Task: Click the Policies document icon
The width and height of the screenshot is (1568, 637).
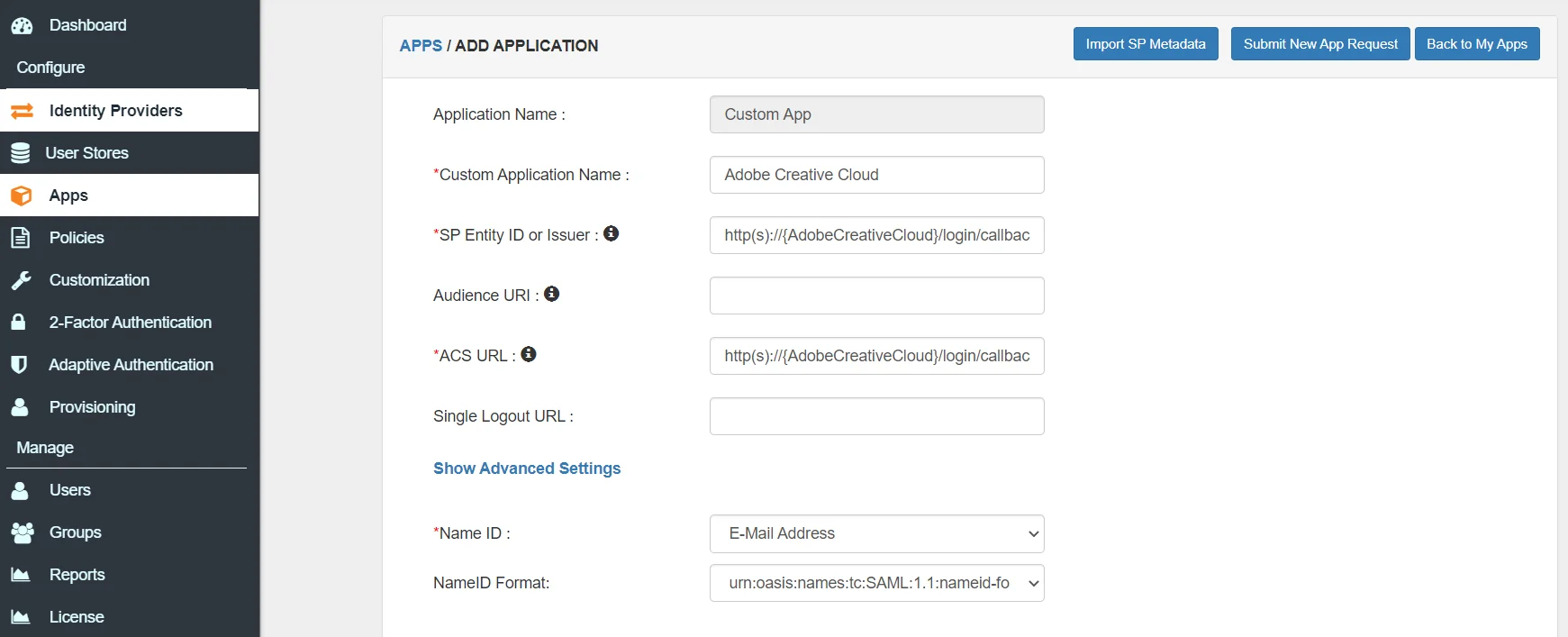Action: click(x=20, y=238)
